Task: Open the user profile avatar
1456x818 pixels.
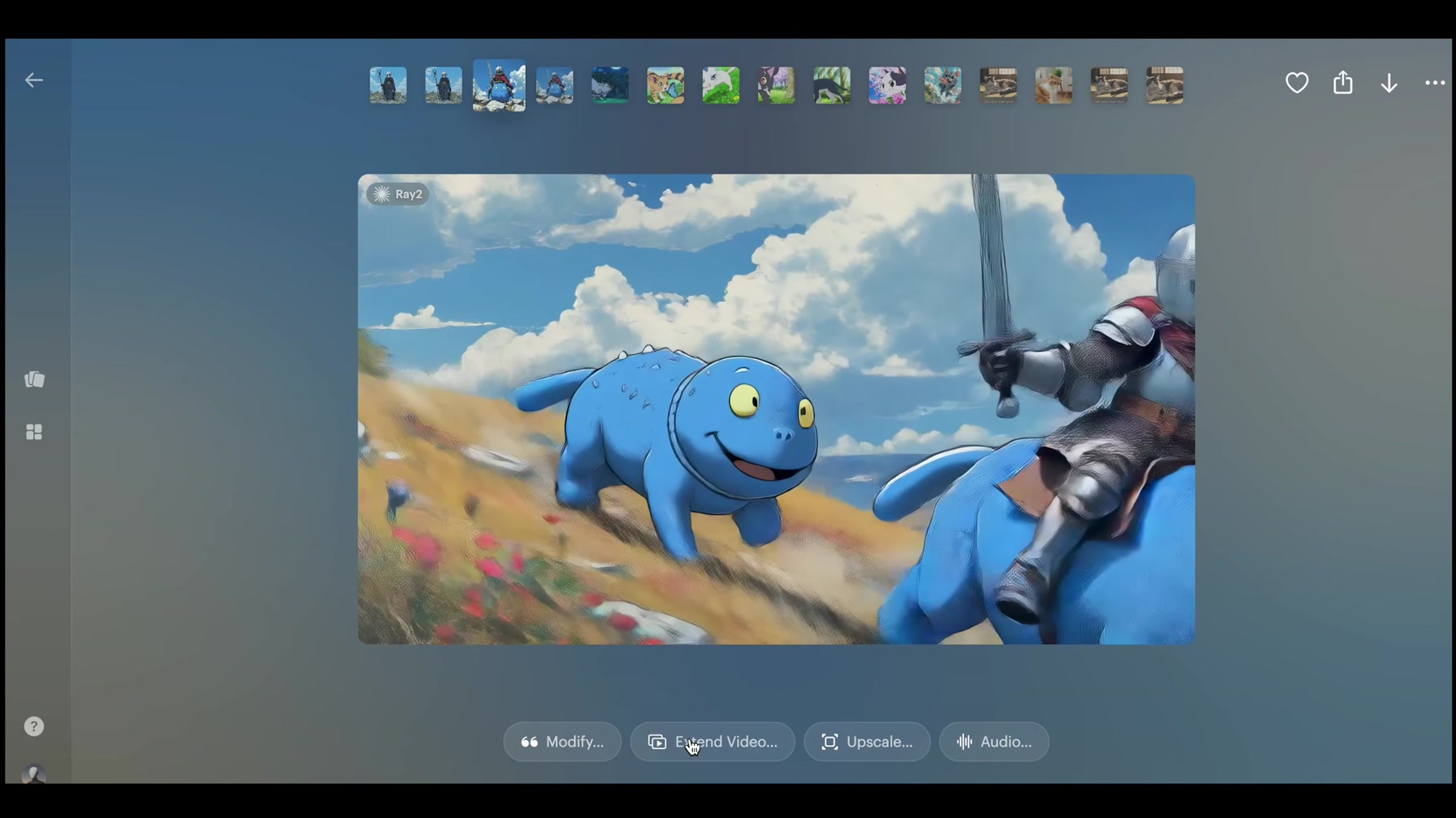Action: (34, 774)
